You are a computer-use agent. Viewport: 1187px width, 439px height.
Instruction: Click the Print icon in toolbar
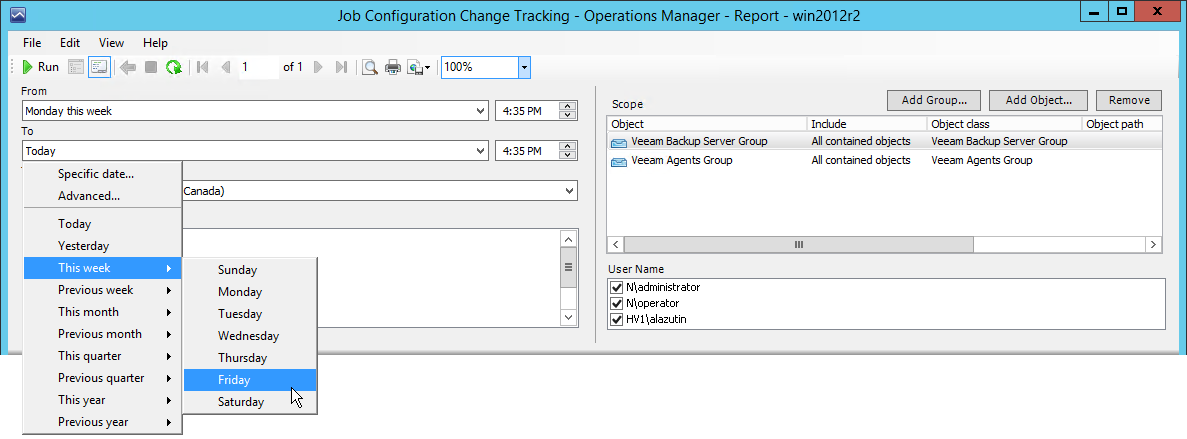coord(393,67)
